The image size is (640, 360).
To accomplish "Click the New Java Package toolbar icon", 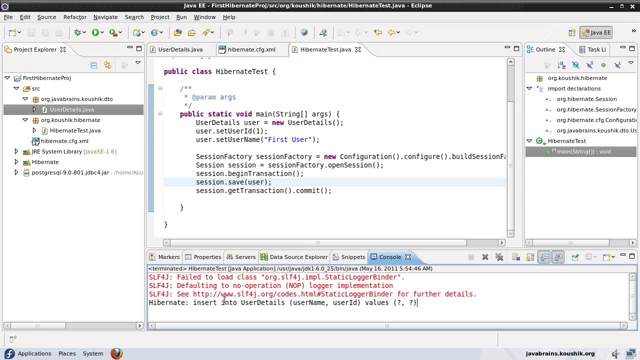I will (137, 33).
